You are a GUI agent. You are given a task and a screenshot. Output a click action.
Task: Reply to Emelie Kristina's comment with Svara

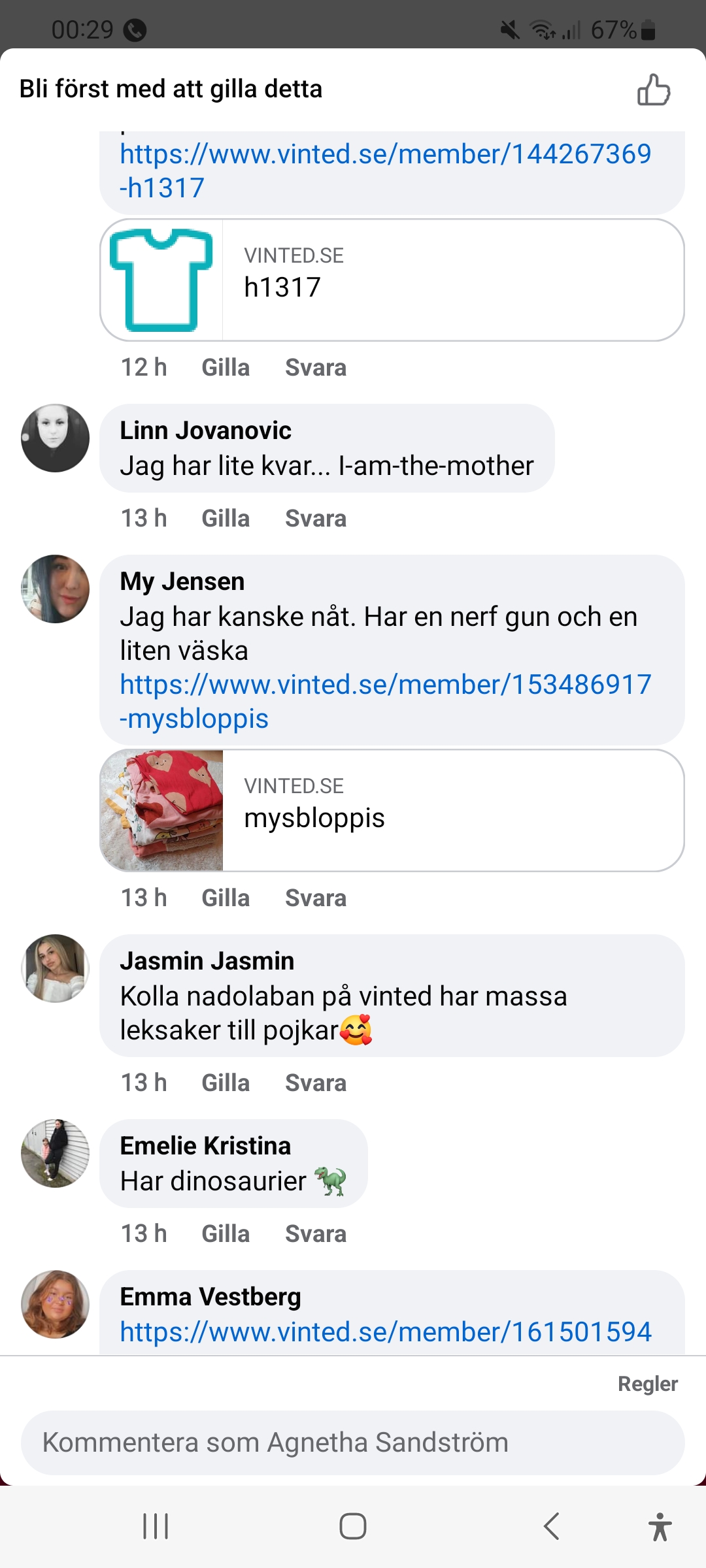pos(316,1234)
